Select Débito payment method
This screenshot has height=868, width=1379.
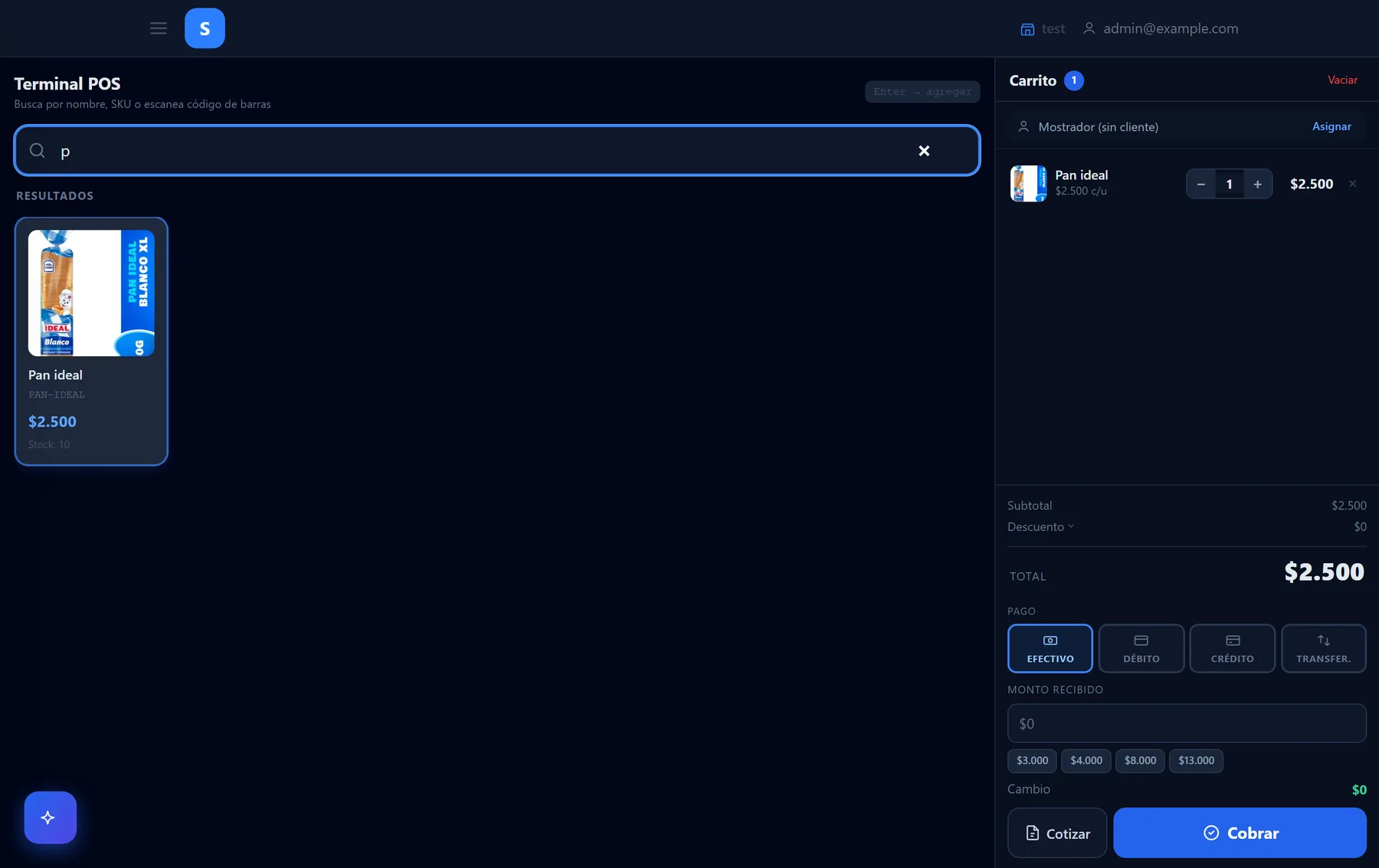(1142, 648)
